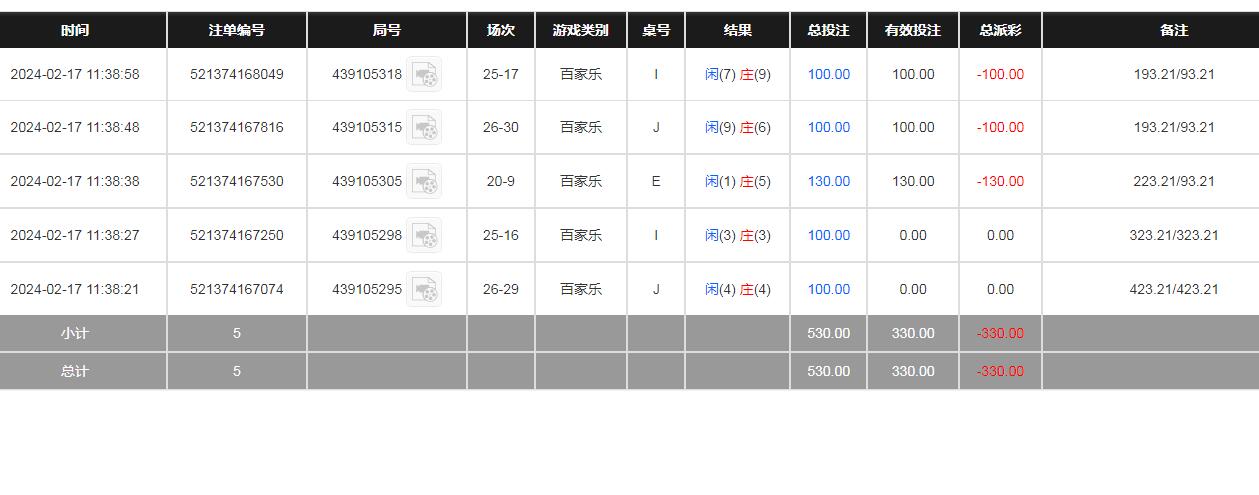1259x495 pixels.
Task: Click total bet link for order 521374168049
Action: [828, 74]
